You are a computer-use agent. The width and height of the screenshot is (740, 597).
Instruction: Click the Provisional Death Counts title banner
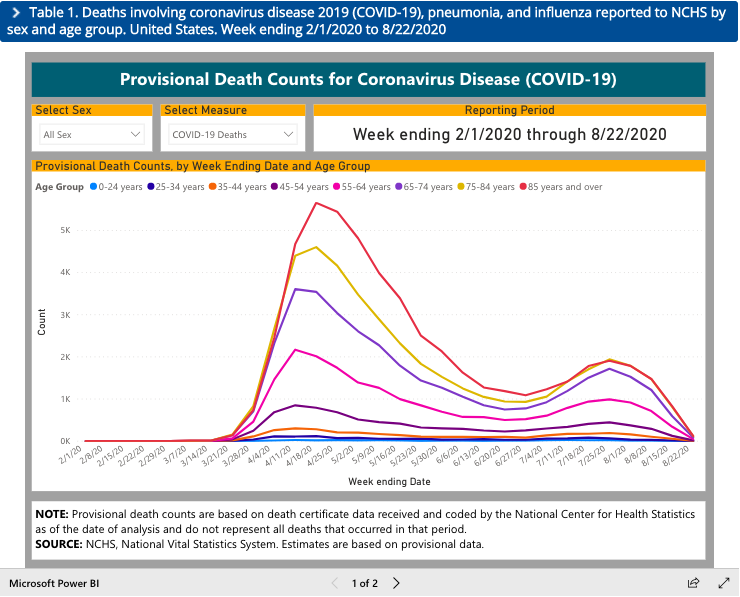point(368,79)
